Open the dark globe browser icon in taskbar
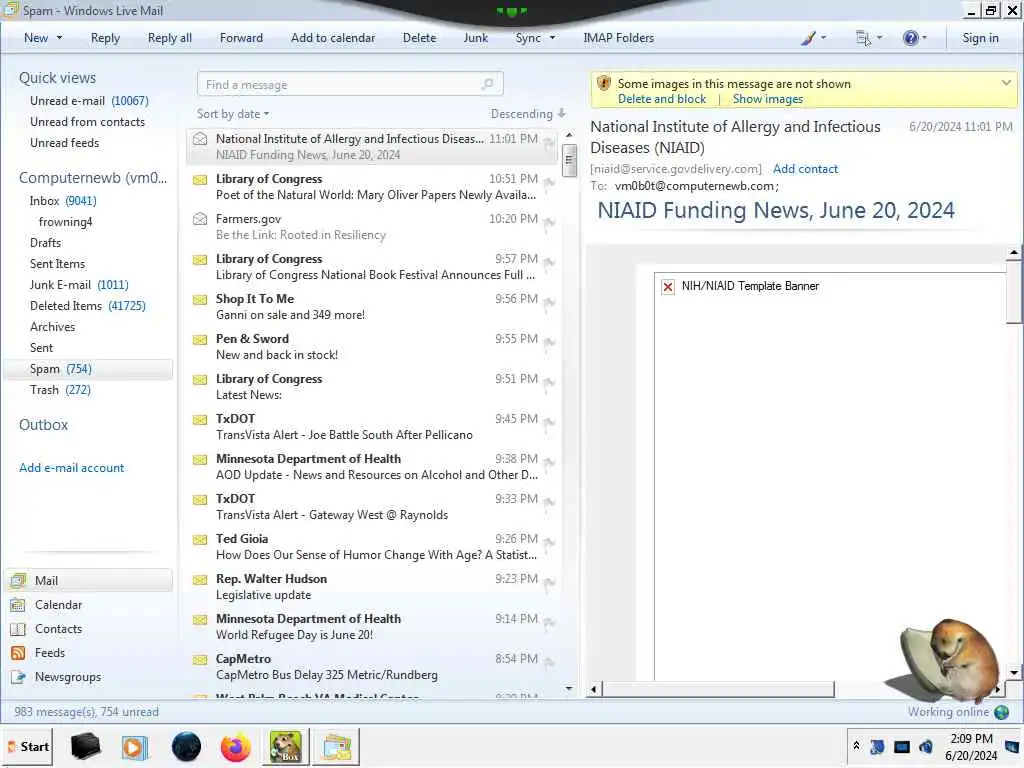Screen dimensions: 1024x768 [x=186, y=747]
